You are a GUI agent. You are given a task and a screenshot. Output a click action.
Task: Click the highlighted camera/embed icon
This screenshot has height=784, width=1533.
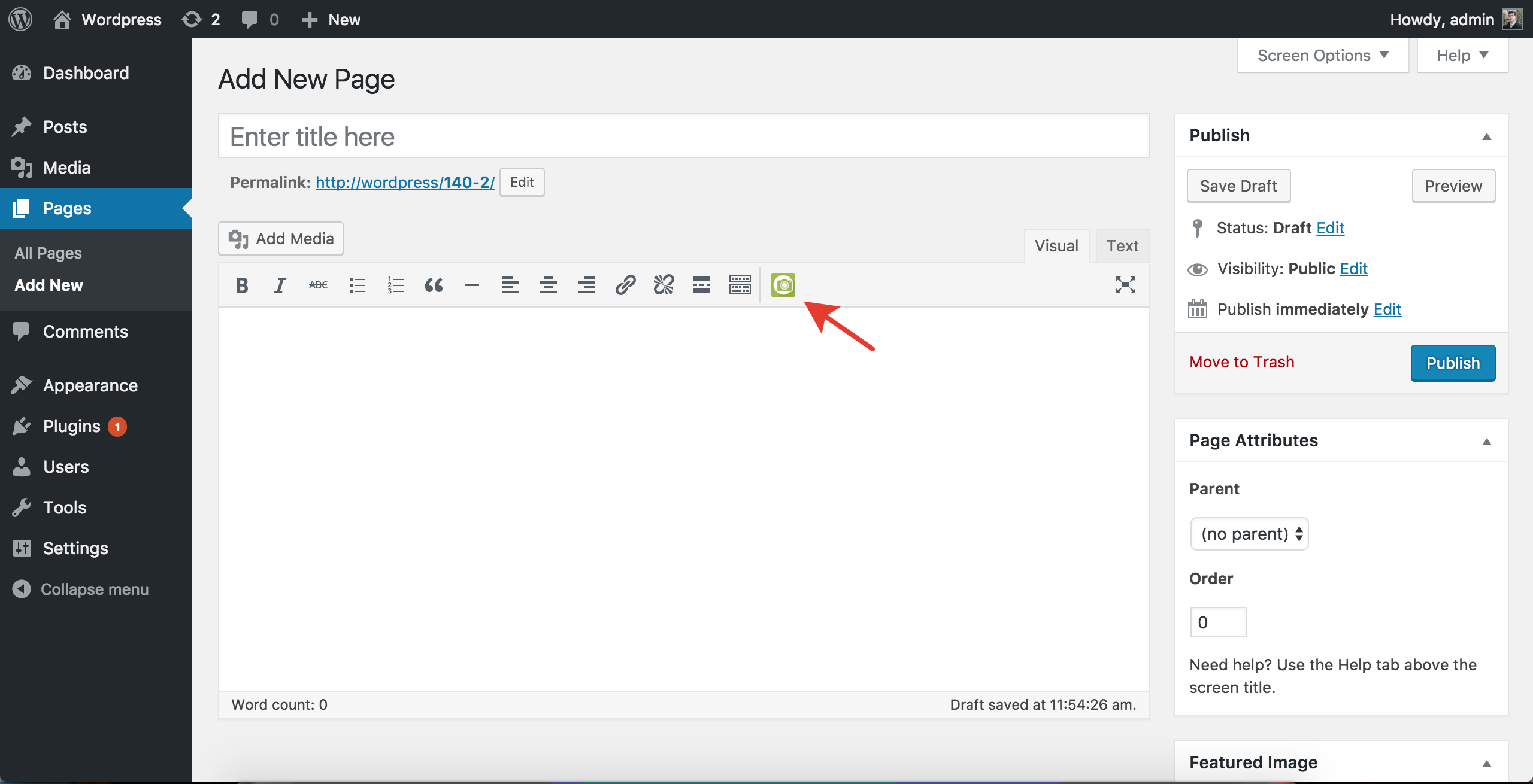(x=783, y=285)
